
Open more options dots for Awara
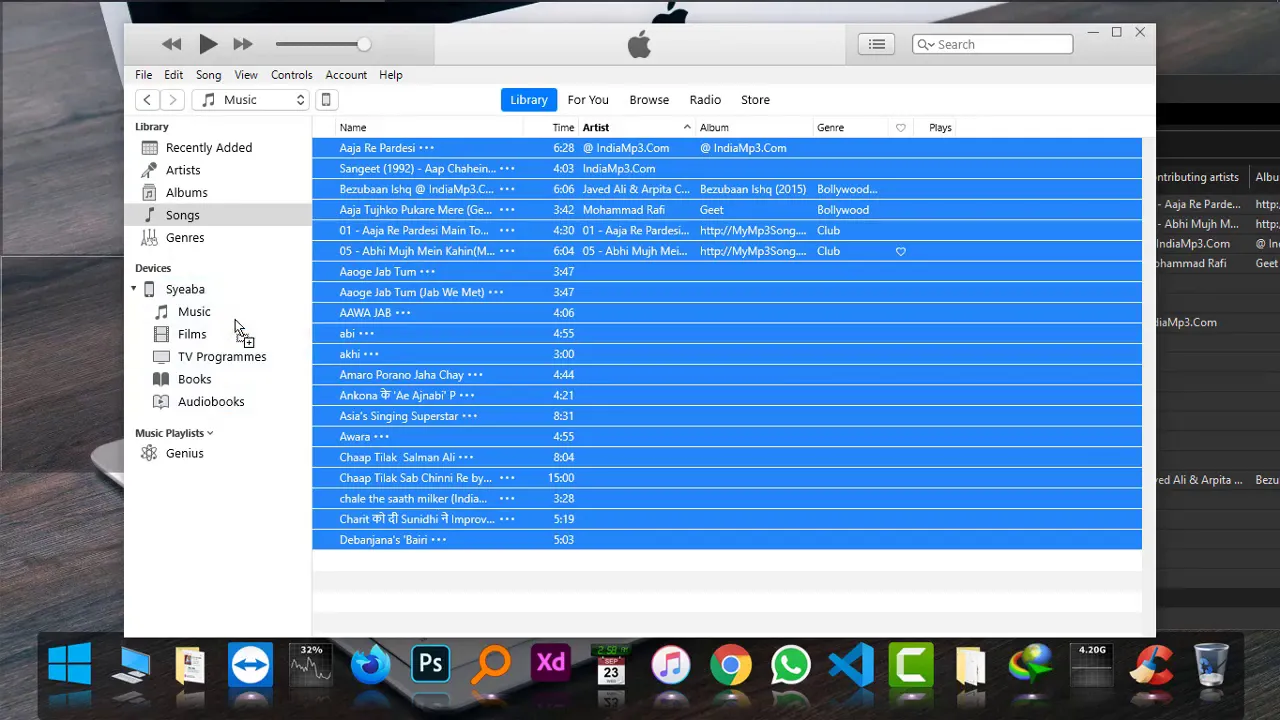pos(381,437)
